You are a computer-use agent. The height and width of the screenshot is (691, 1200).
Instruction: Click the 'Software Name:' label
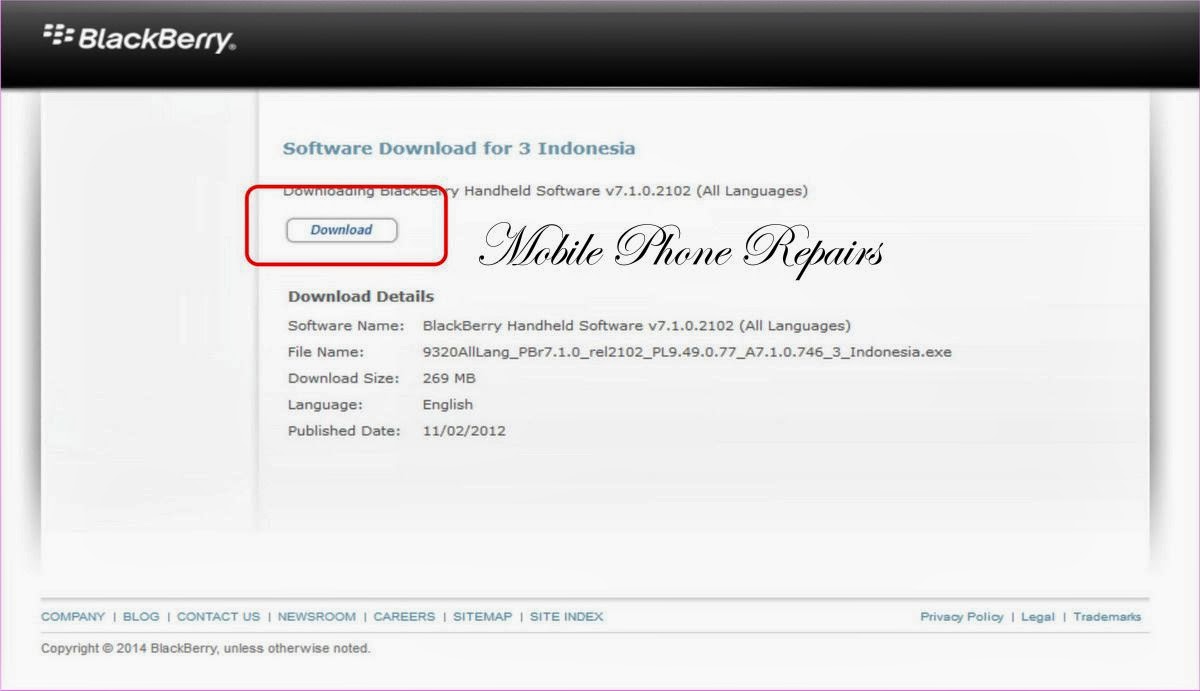(346, 326)
